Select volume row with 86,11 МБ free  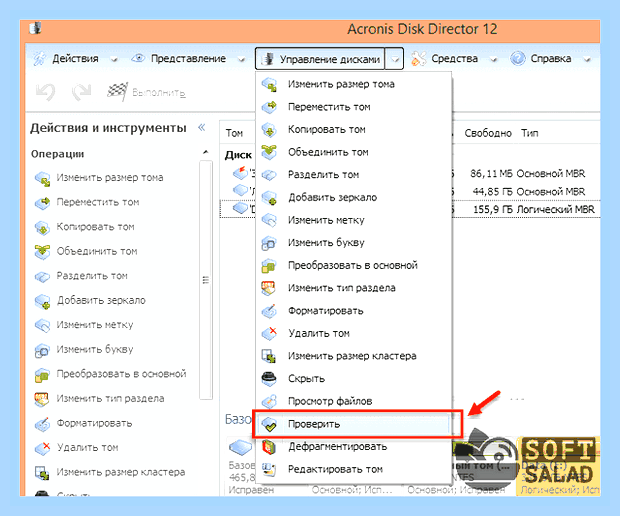click(410, 174)
